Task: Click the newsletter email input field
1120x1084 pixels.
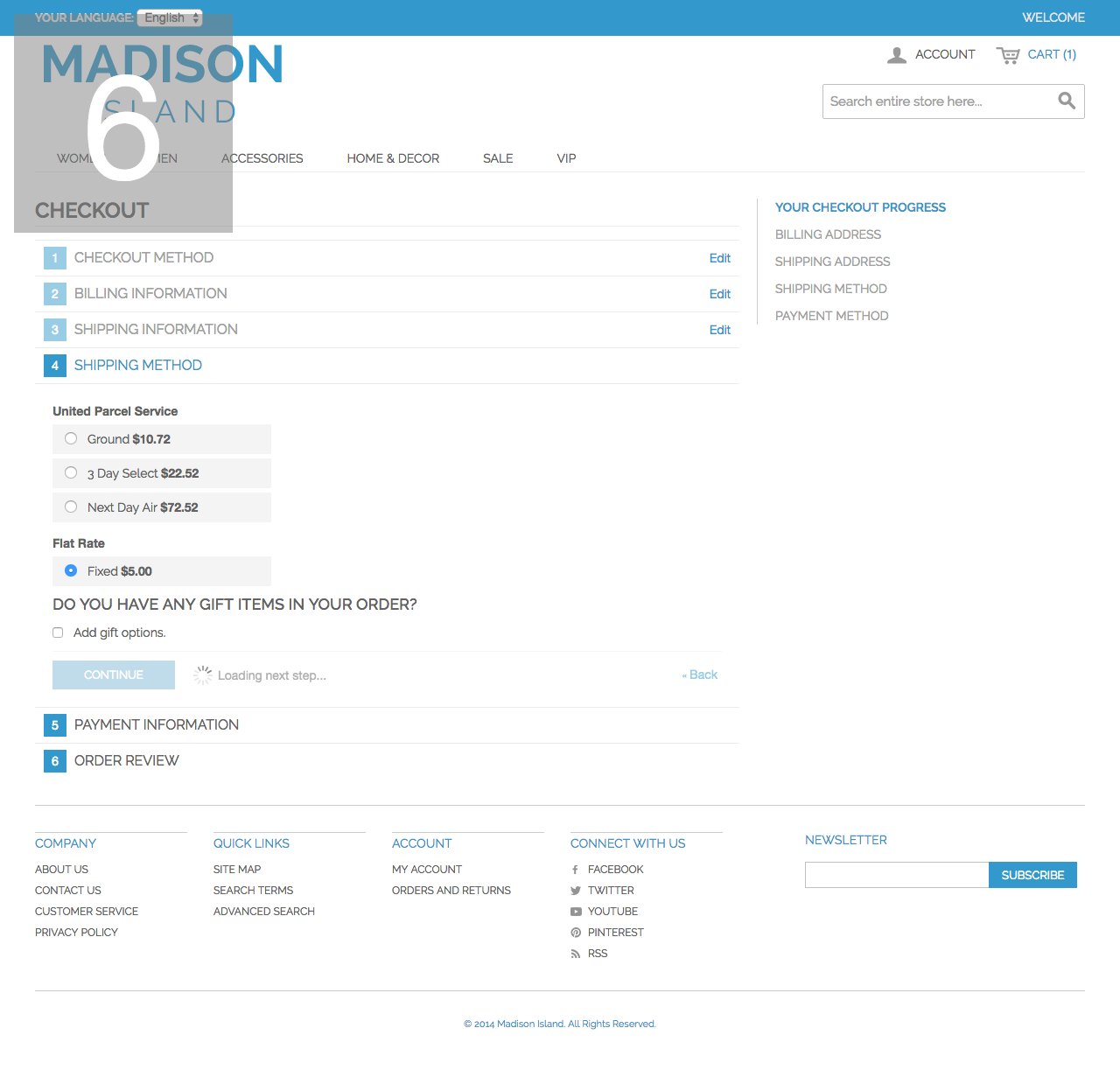Action: point(897,875)
